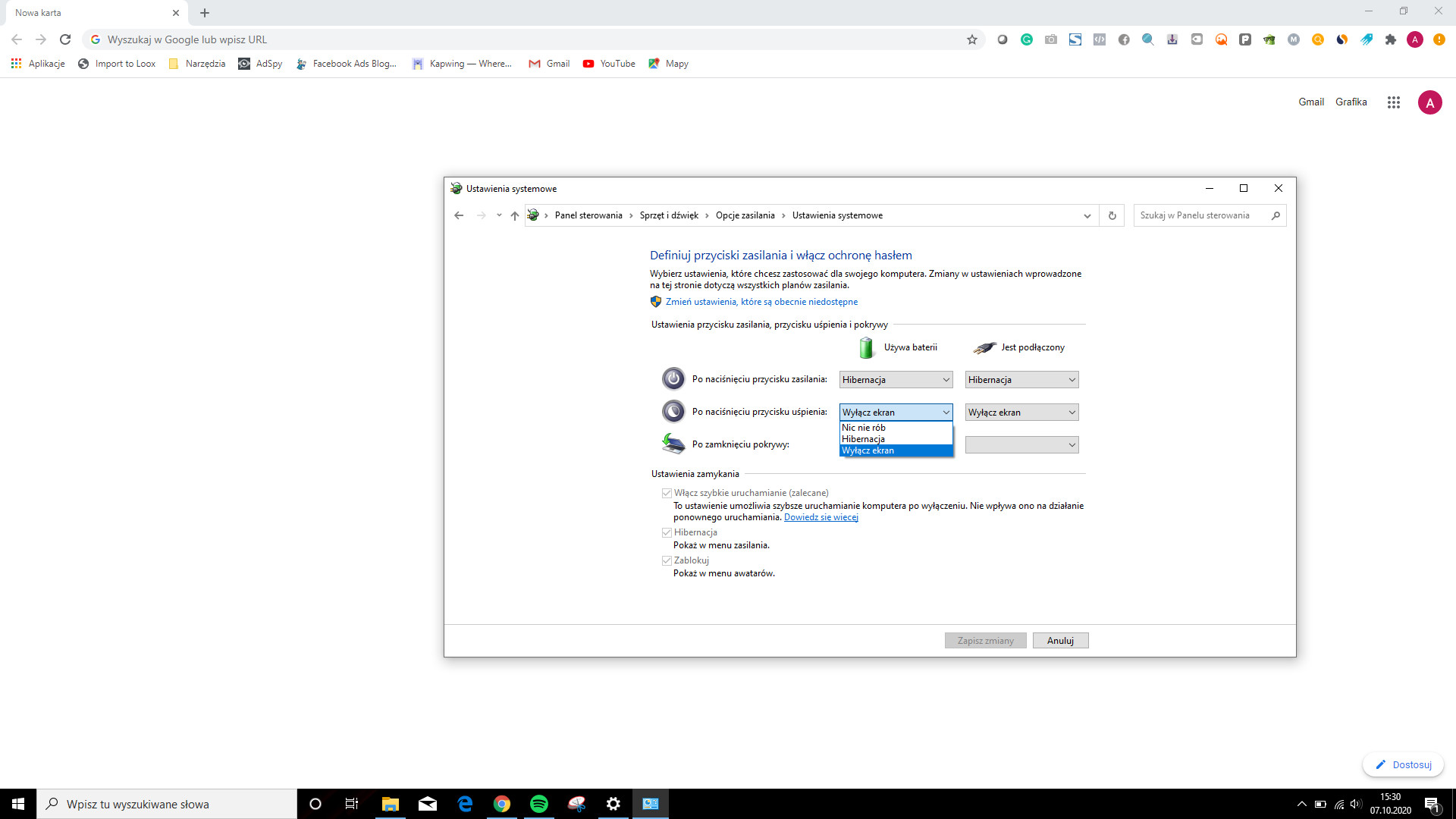
Task: Open Chrome extensions puzzle icon
Action: point(1390,39)
